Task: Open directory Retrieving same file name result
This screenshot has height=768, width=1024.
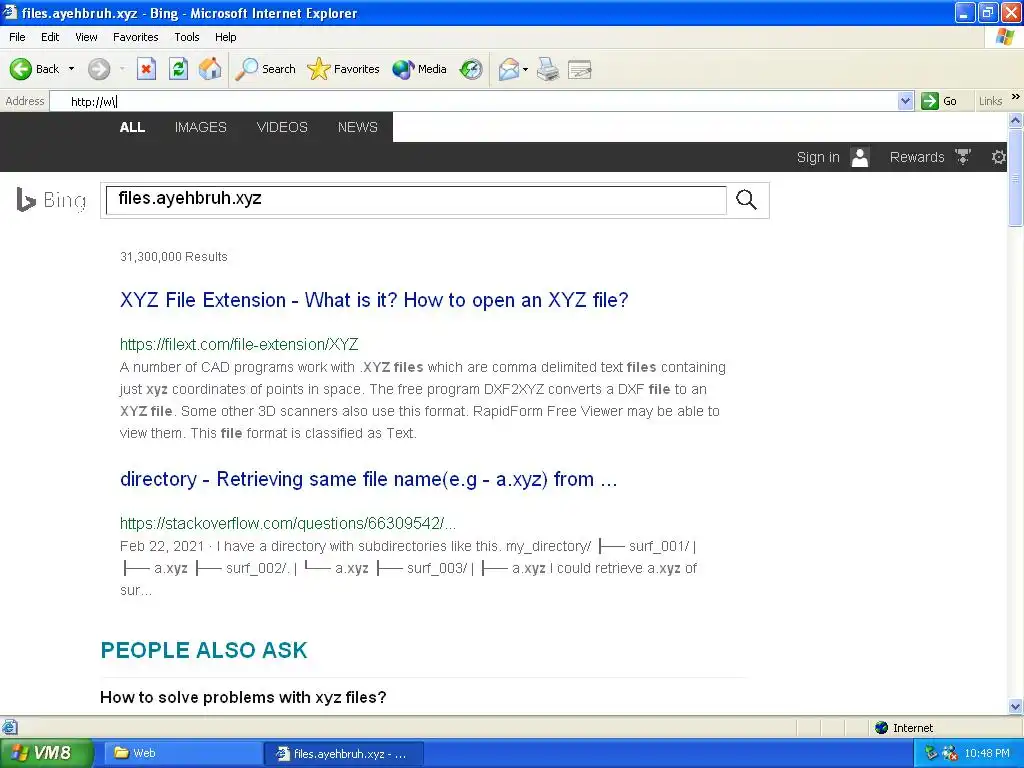Action: click(x=368, y=479)
